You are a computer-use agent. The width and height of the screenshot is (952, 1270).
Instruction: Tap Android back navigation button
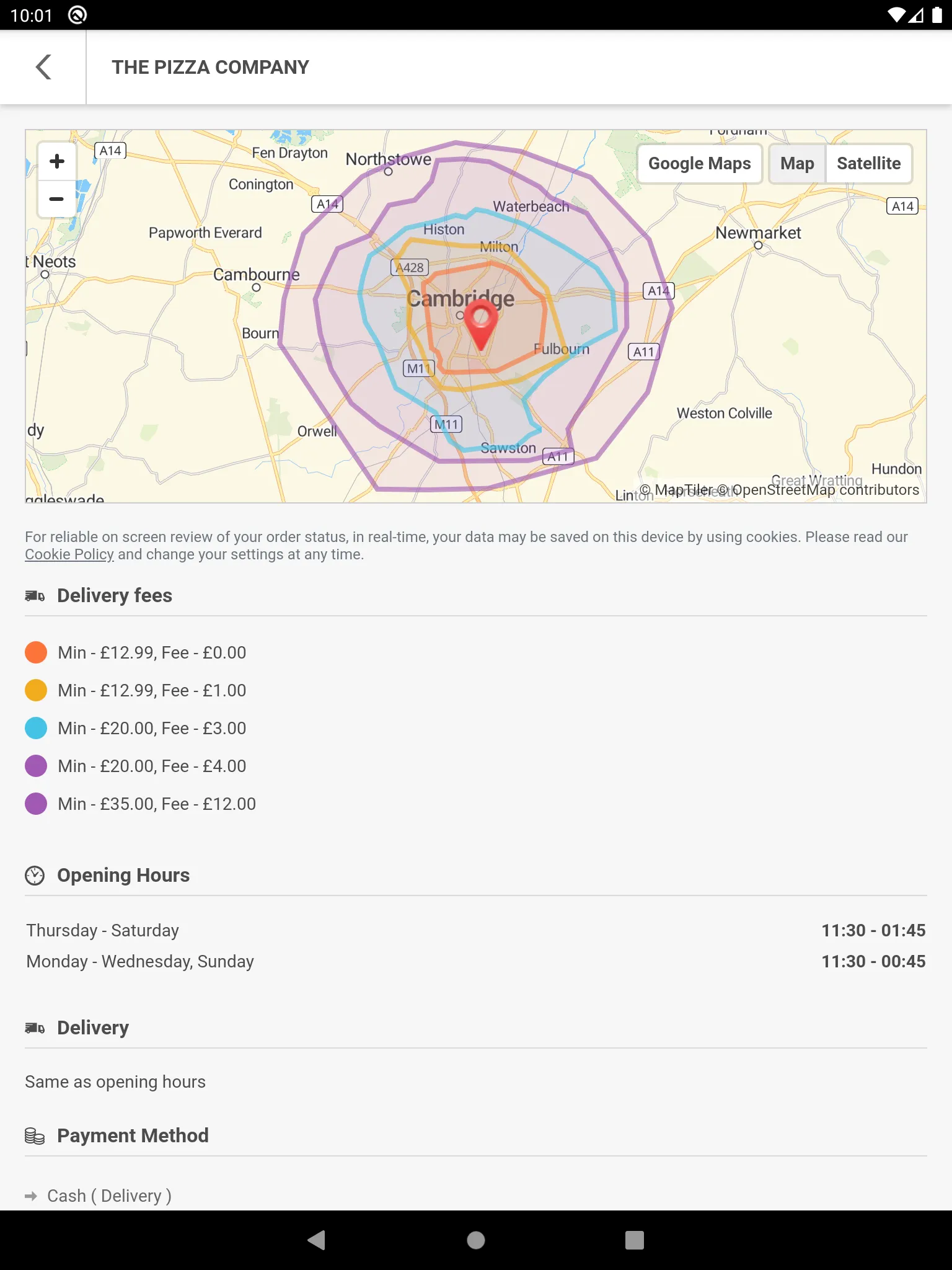[x=317, y=1240]
